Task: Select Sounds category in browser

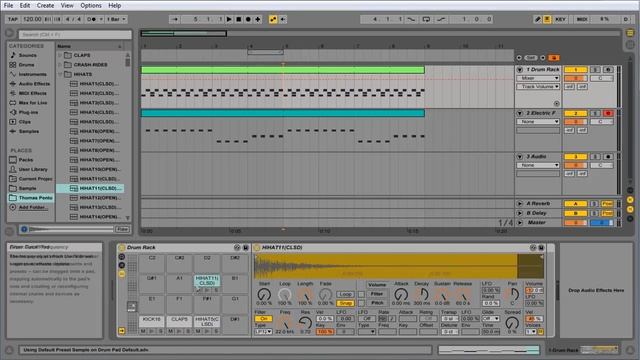Action: pos(27,55)
